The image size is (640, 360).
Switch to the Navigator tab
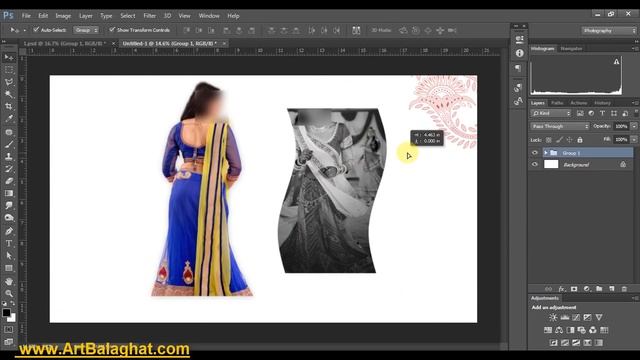point(571,49)
